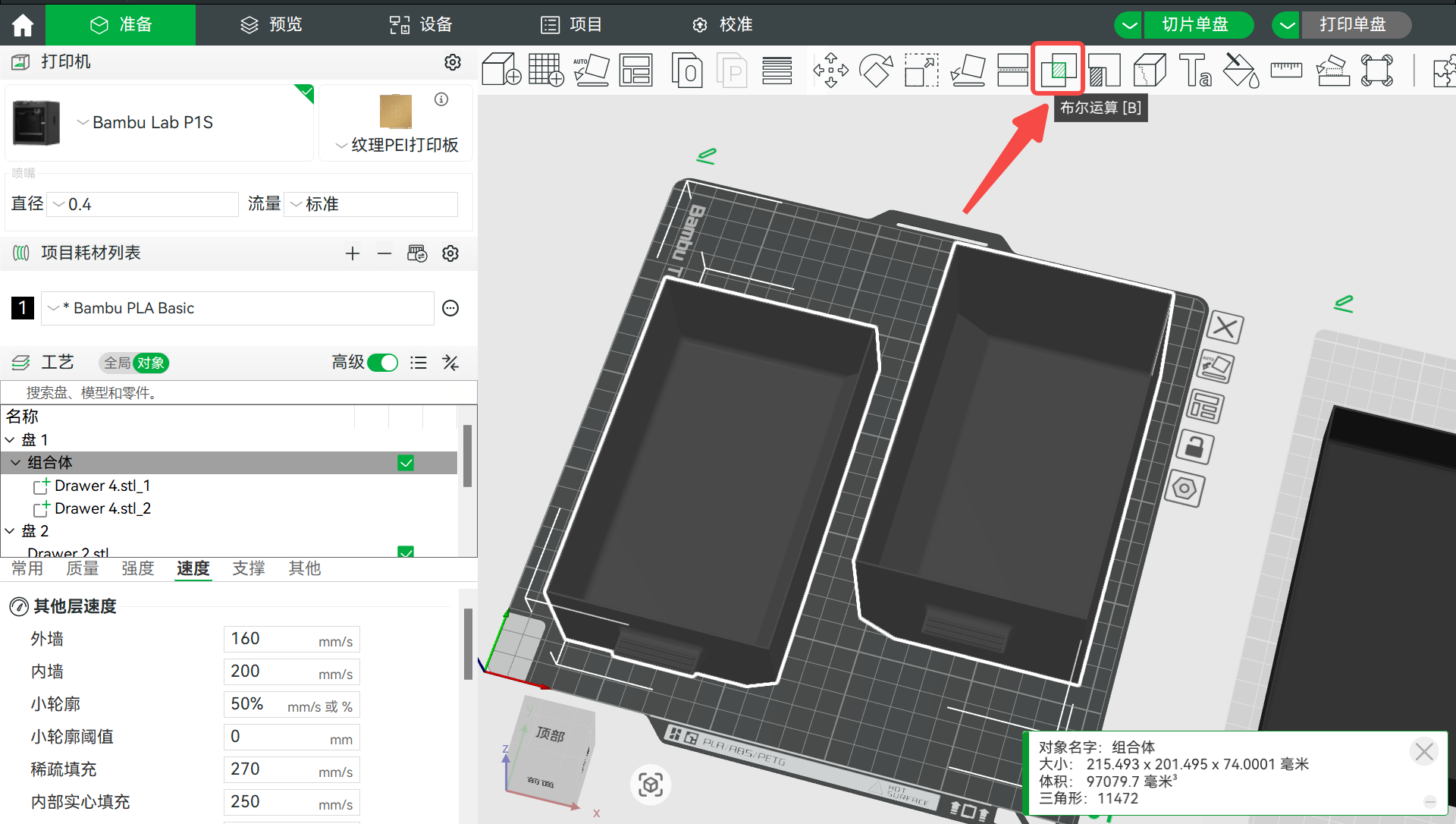The height and width of the screenshot is (824, 1456).
Task: Open printer settings gear icon
Action: 453,62
